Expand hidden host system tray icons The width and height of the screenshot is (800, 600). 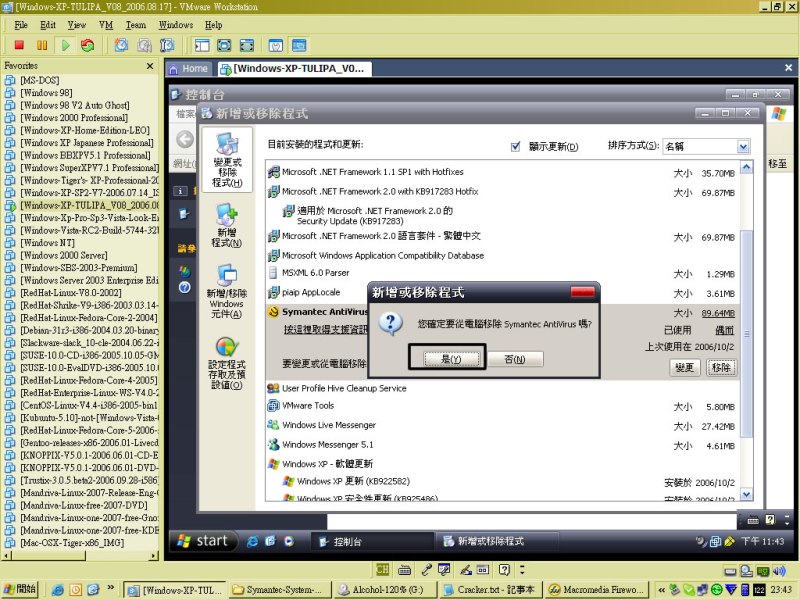[661, 590]
